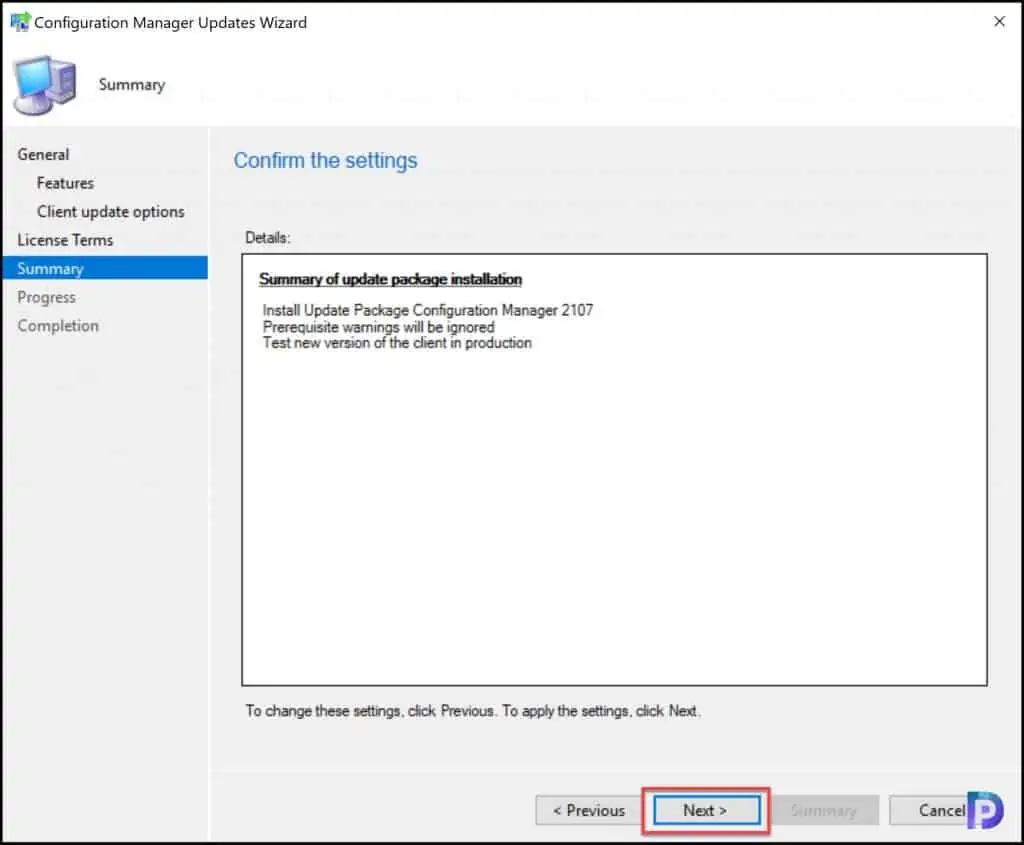
Task: Select 'Prerequisite warnings will be ignored' line
Action: (x=379, y=327)
